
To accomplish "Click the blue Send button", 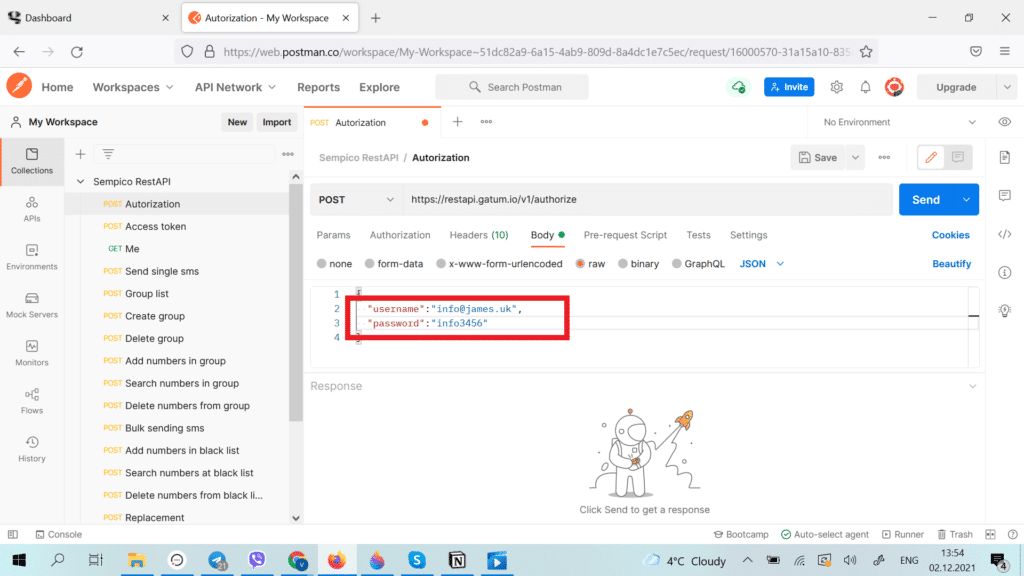I will click(926, 199).
